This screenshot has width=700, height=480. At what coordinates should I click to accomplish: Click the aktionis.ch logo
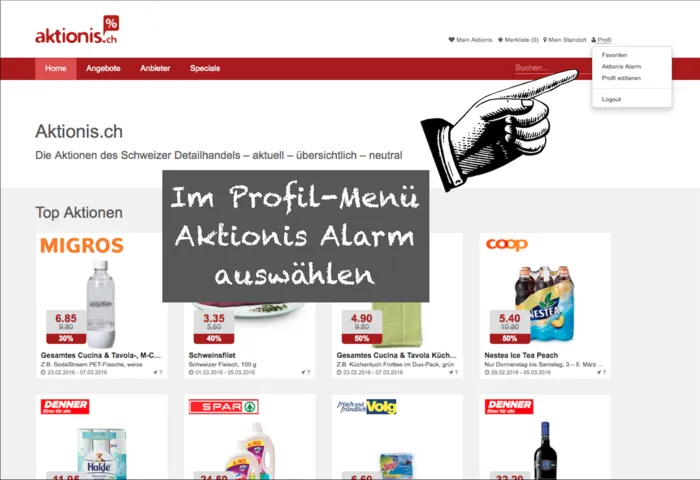click(77, 29)
